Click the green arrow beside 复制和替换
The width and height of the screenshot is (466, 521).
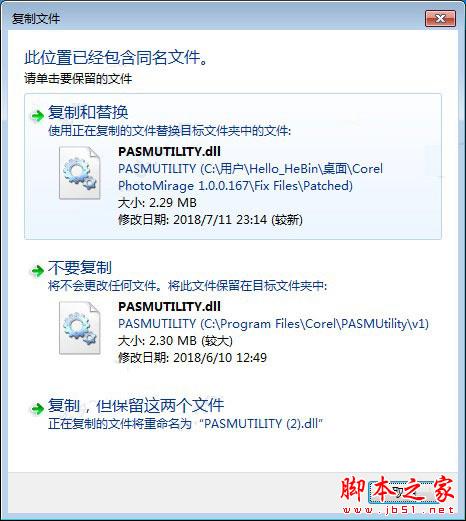point(37,116)
